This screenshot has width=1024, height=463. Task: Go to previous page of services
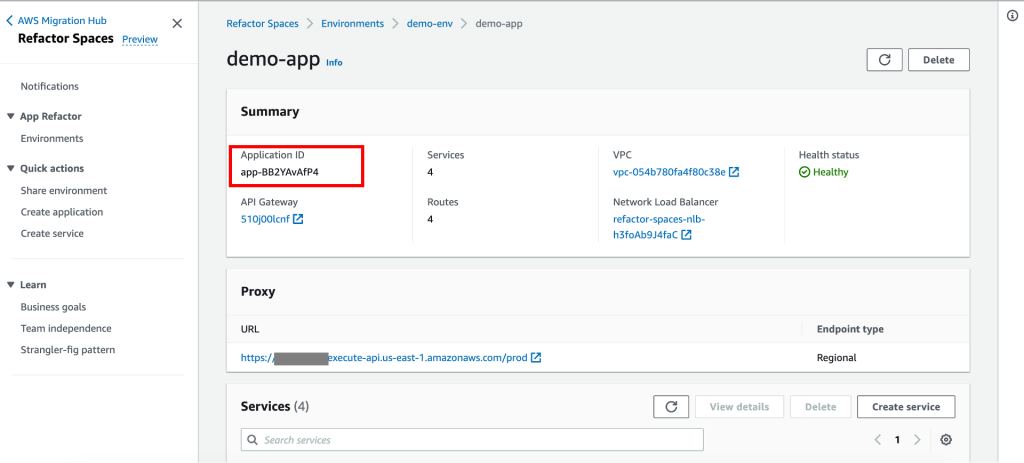click(878, 440)
